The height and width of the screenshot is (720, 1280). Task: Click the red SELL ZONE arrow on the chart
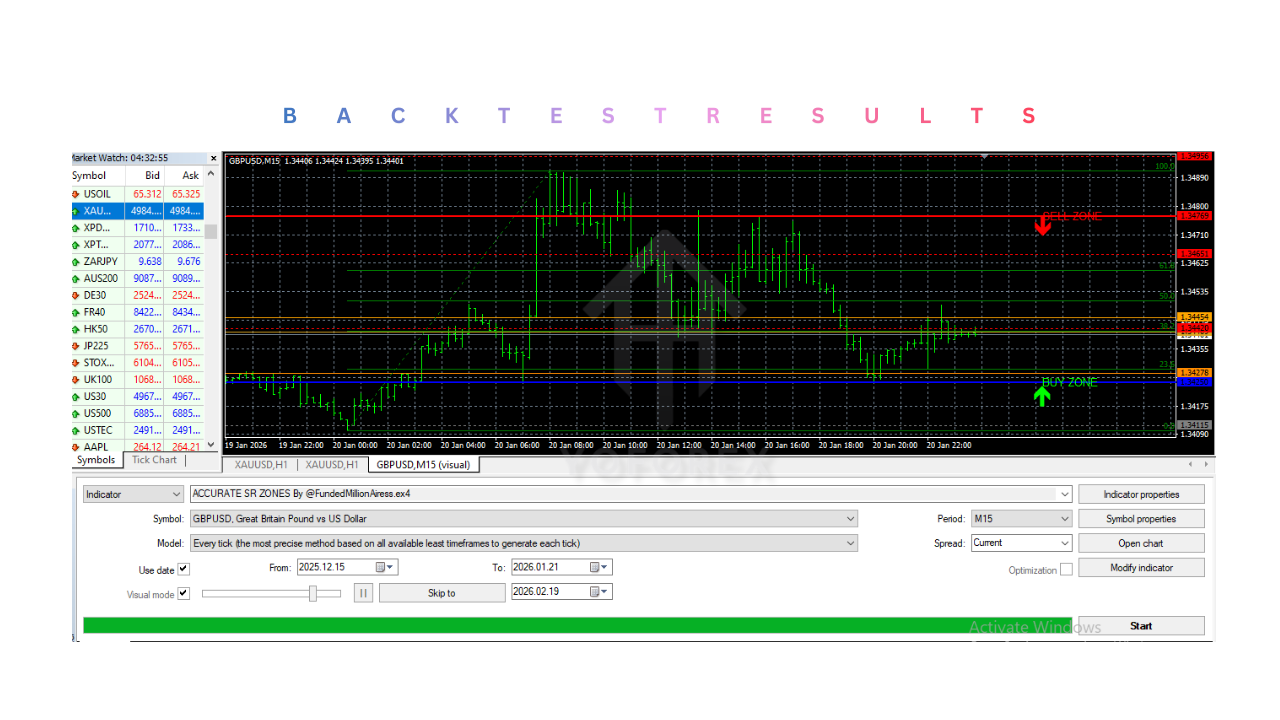1043,226
